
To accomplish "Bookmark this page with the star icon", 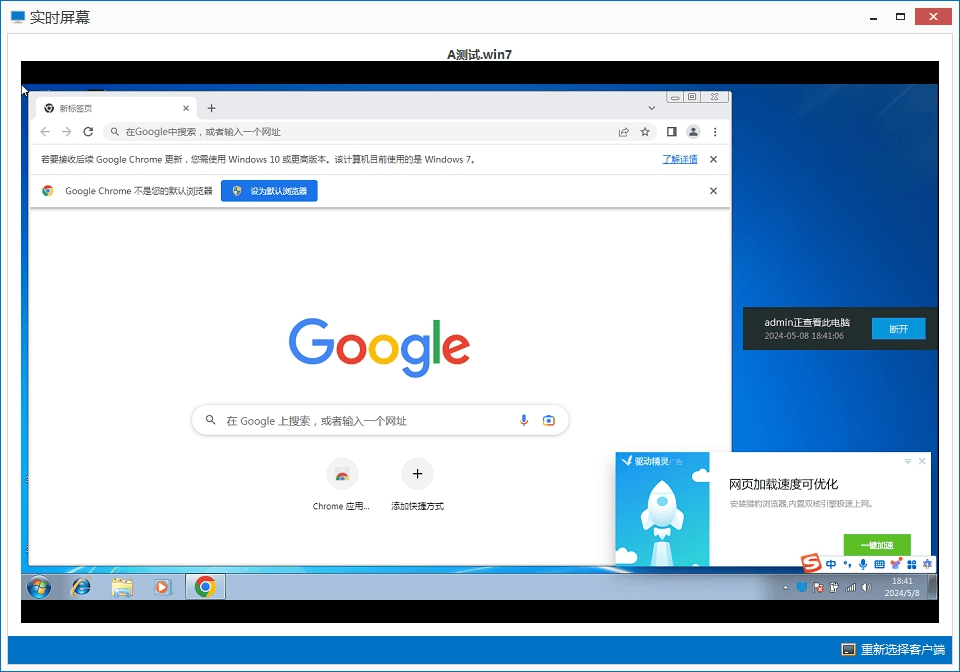I will [x=645, y=132].
